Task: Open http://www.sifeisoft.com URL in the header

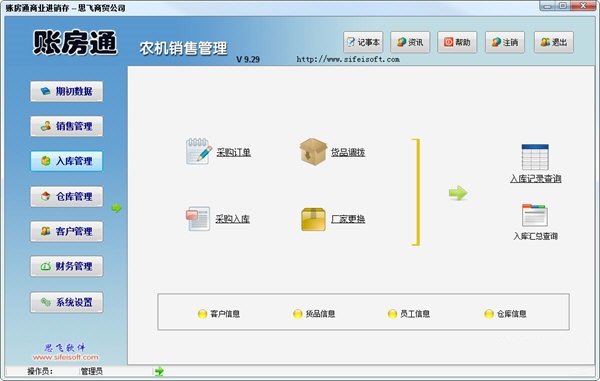Action: point(348,59)
